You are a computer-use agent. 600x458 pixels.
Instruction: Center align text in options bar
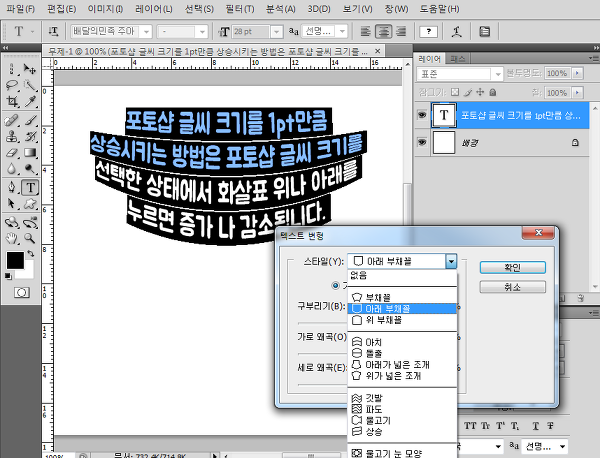tap(383, 32)
